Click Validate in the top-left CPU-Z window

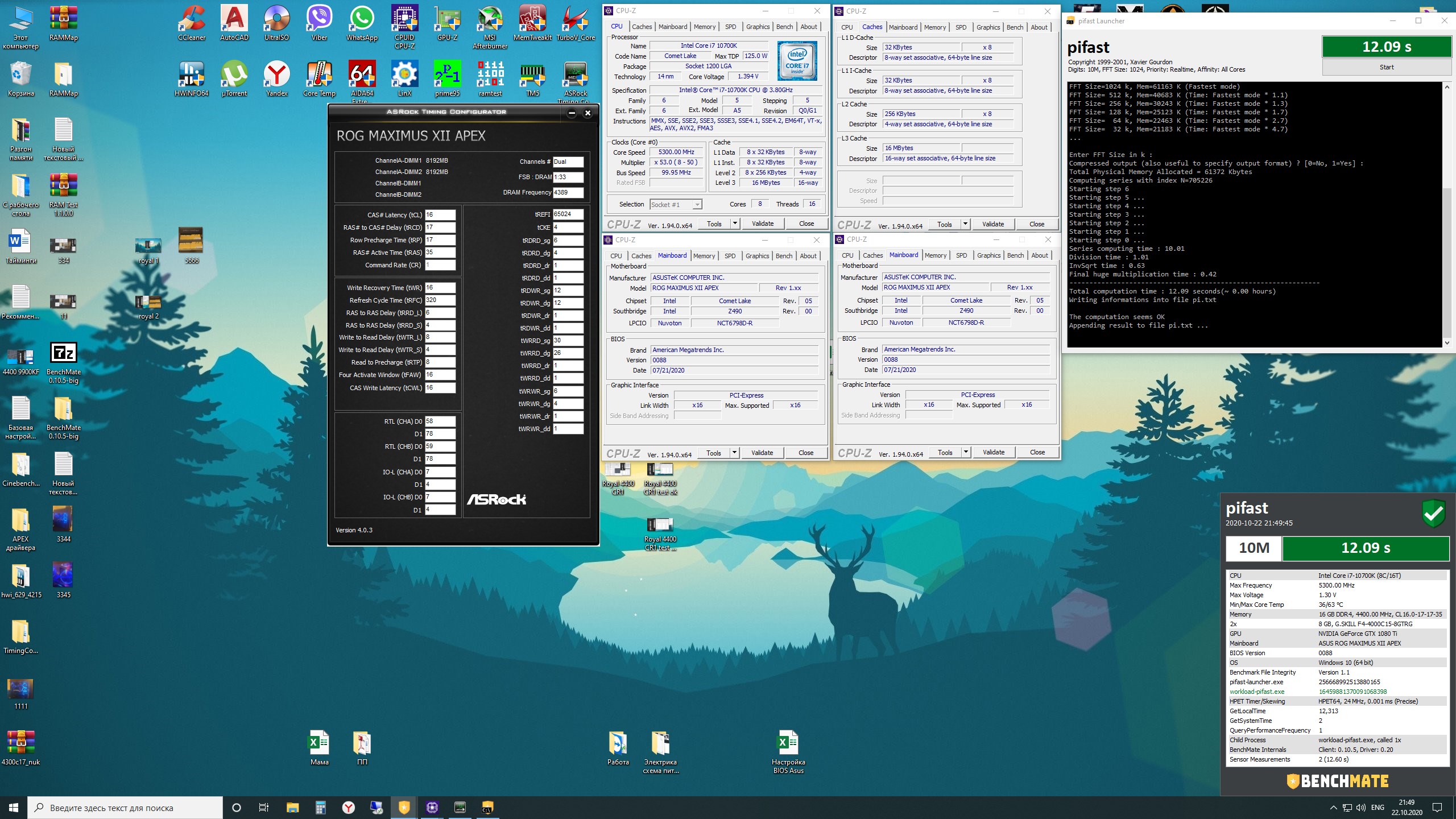pos(763,224)
